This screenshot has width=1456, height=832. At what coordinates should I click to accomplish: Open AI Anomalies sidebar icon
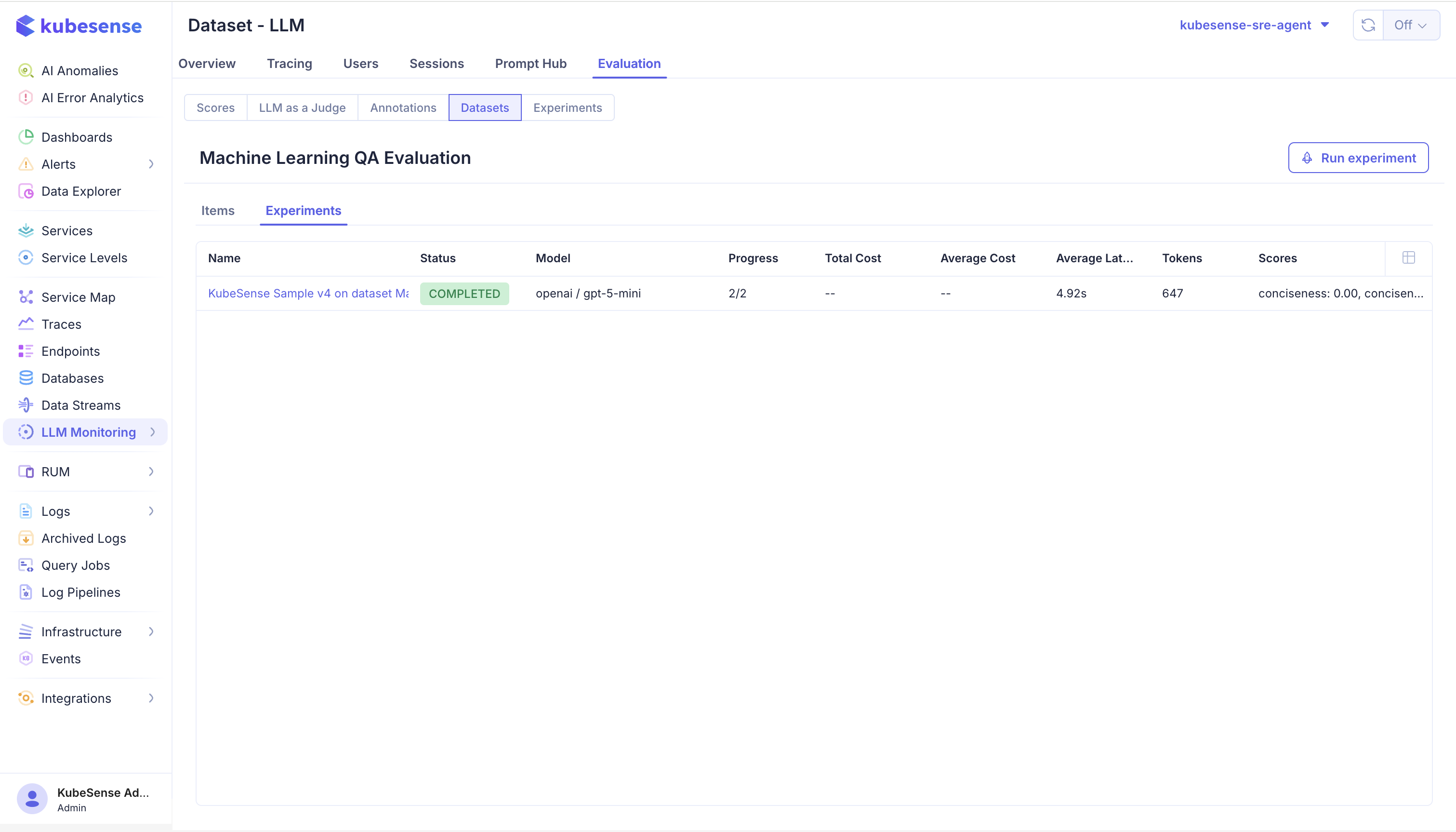26,70
